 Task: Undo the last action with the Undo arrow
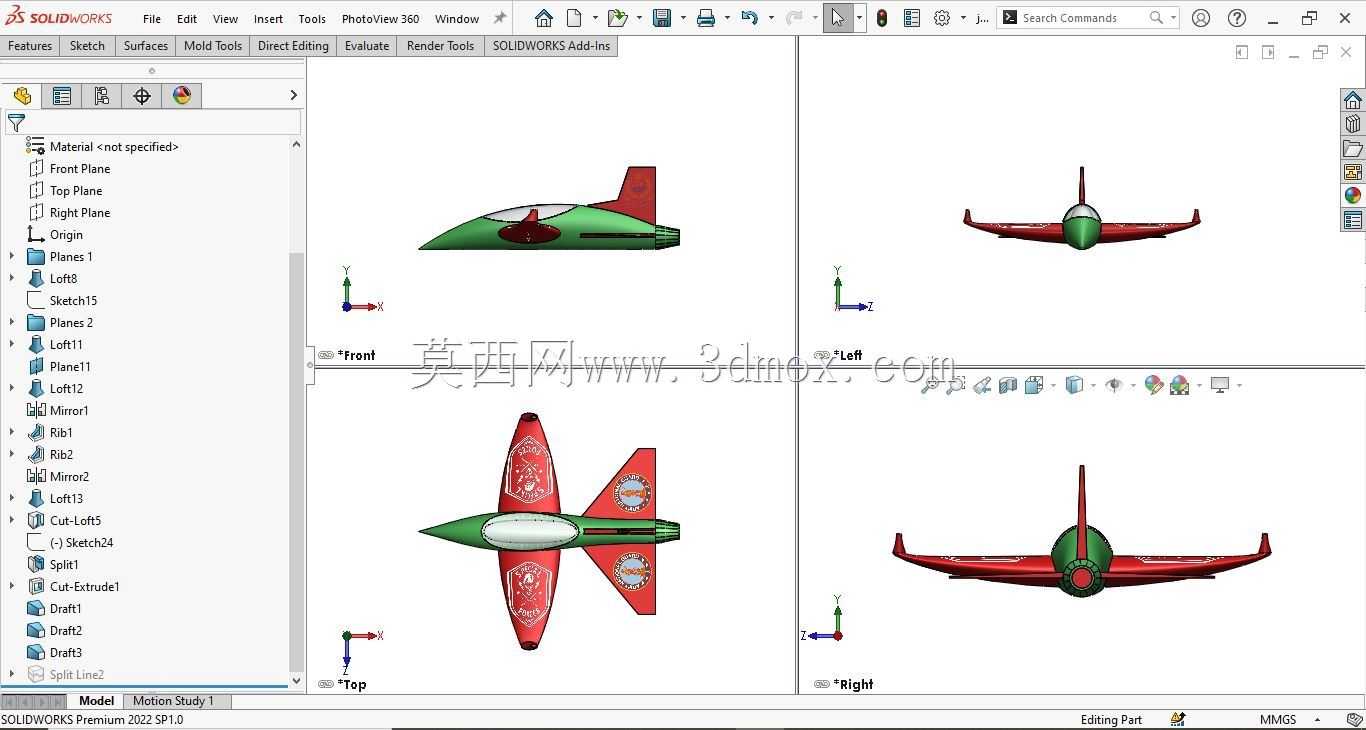coord(750,18)
